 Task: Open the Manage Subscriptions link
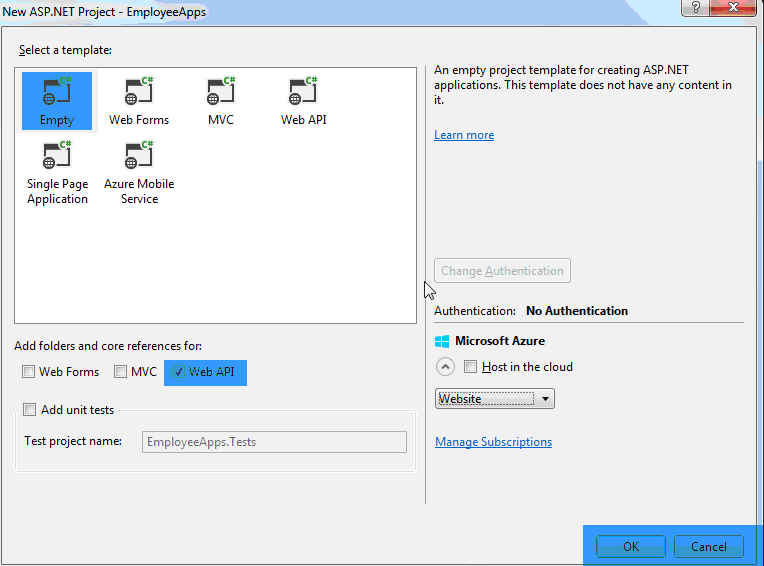pyautogui.click(x=493, y=442)
